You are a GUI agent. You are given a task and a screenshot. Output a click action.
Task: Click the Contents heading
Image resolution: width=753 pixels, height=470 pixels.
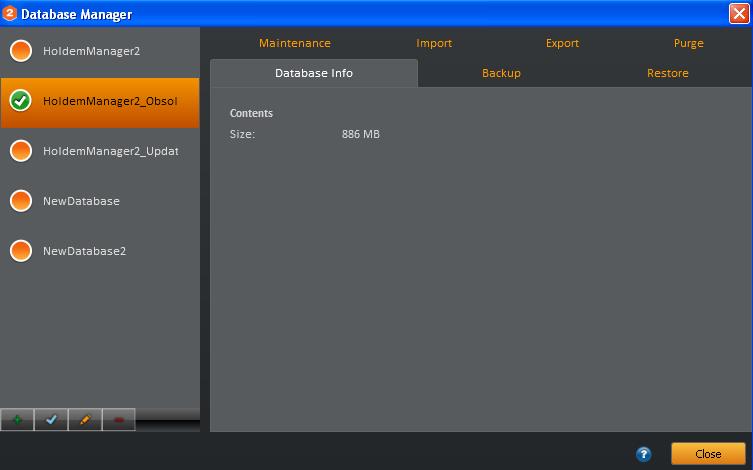pyautogui.click(x=251, y=113)
